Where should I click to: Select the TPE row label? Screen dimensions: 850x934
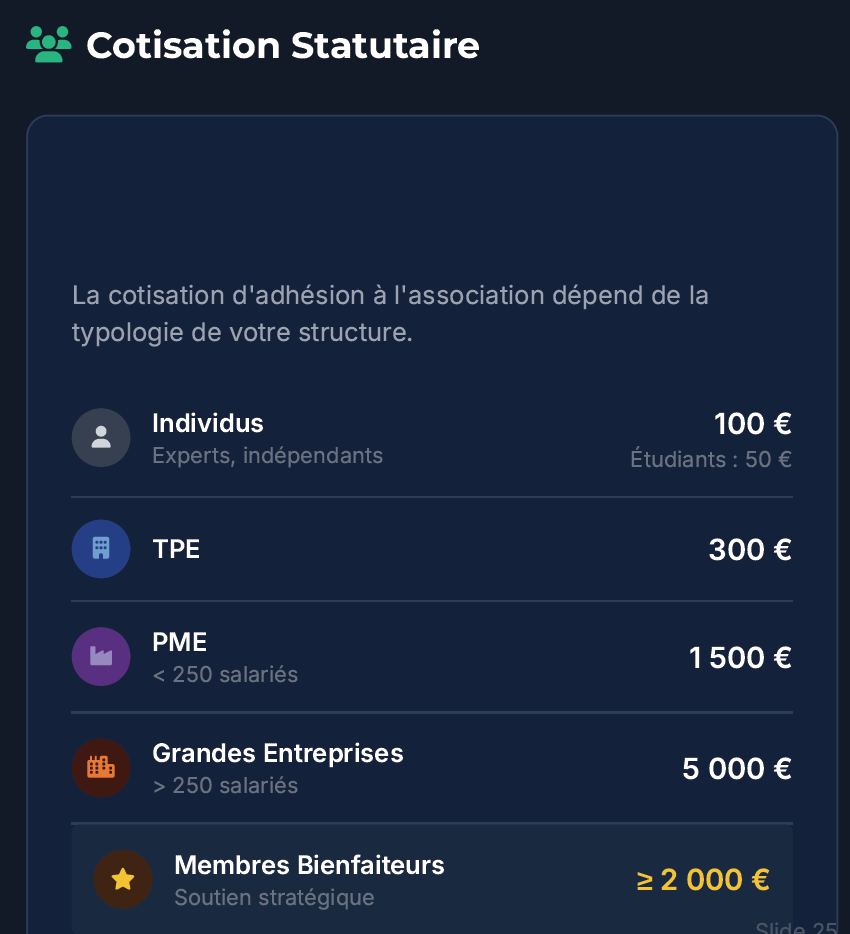tap(176, 549)
